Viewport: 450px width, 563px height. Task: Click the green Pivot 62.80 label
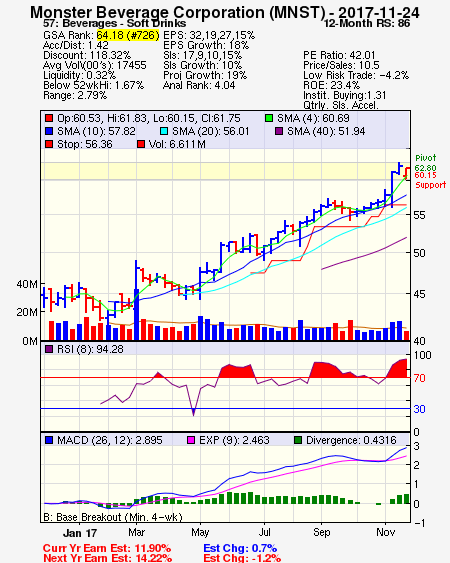point(426,163)
